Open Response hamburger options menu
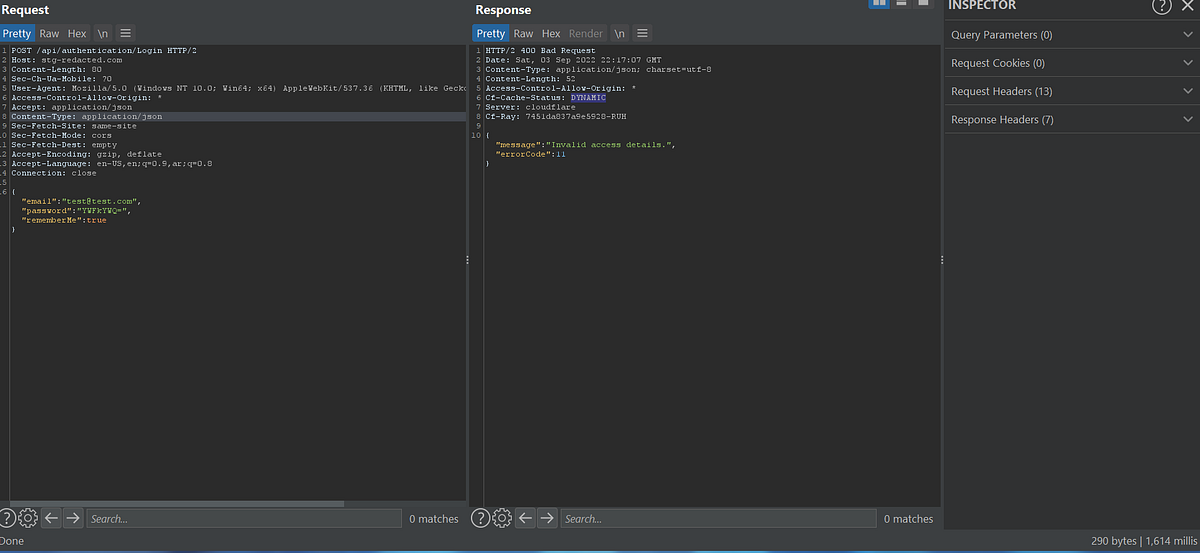The height and width of the screenshot is (553, 1200). [x=643, y=33]
